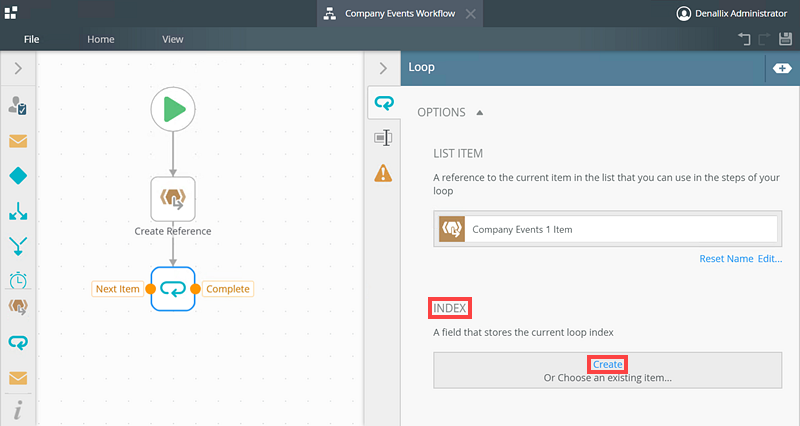Click the LIST ITEM heading

pos(458,154)
